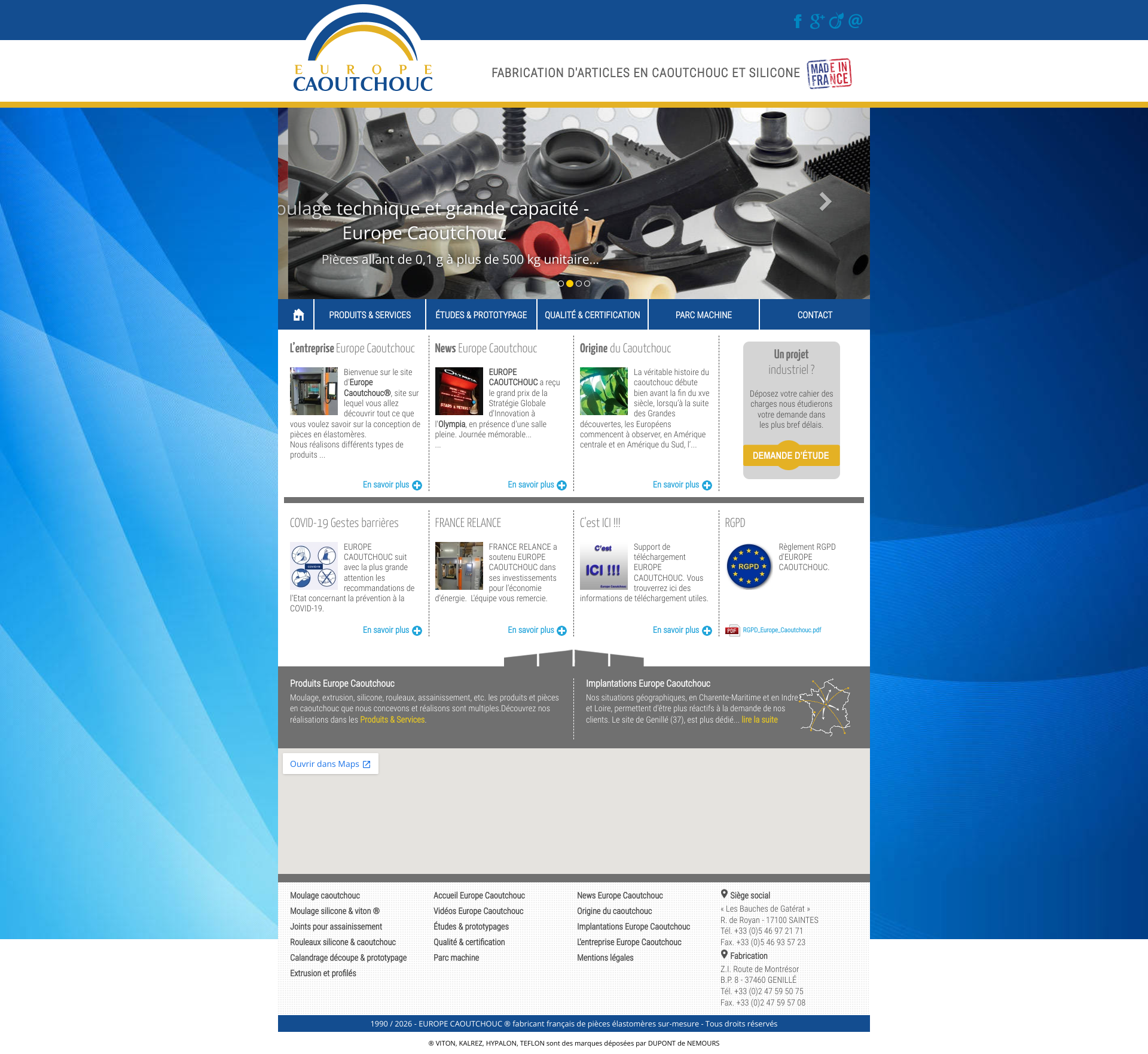Open footer link Moulage silicone & viton

click(x=335, y=911)
